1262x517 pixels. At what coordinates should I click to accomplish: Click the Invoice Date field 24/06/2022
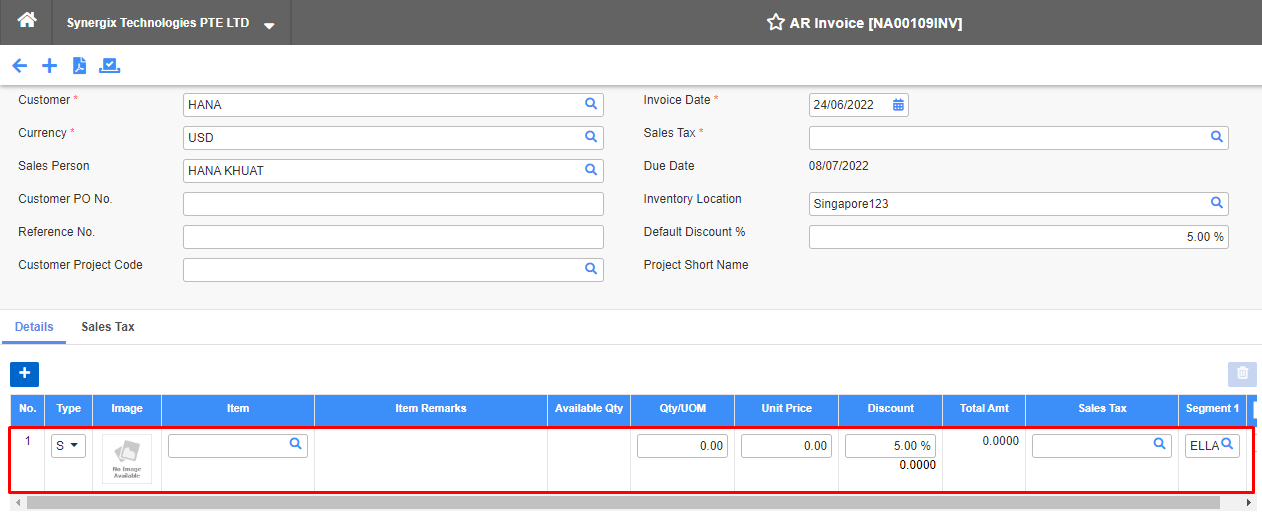[858, 104]
